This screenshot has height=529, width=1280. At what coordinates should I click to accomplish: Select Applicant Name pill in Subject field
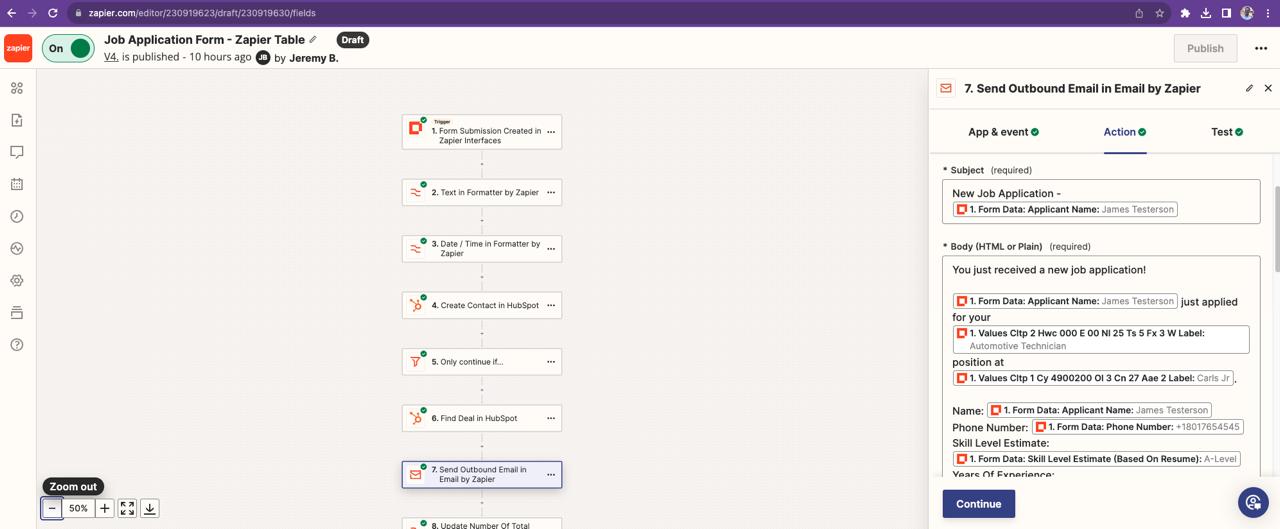(1065, 209)
